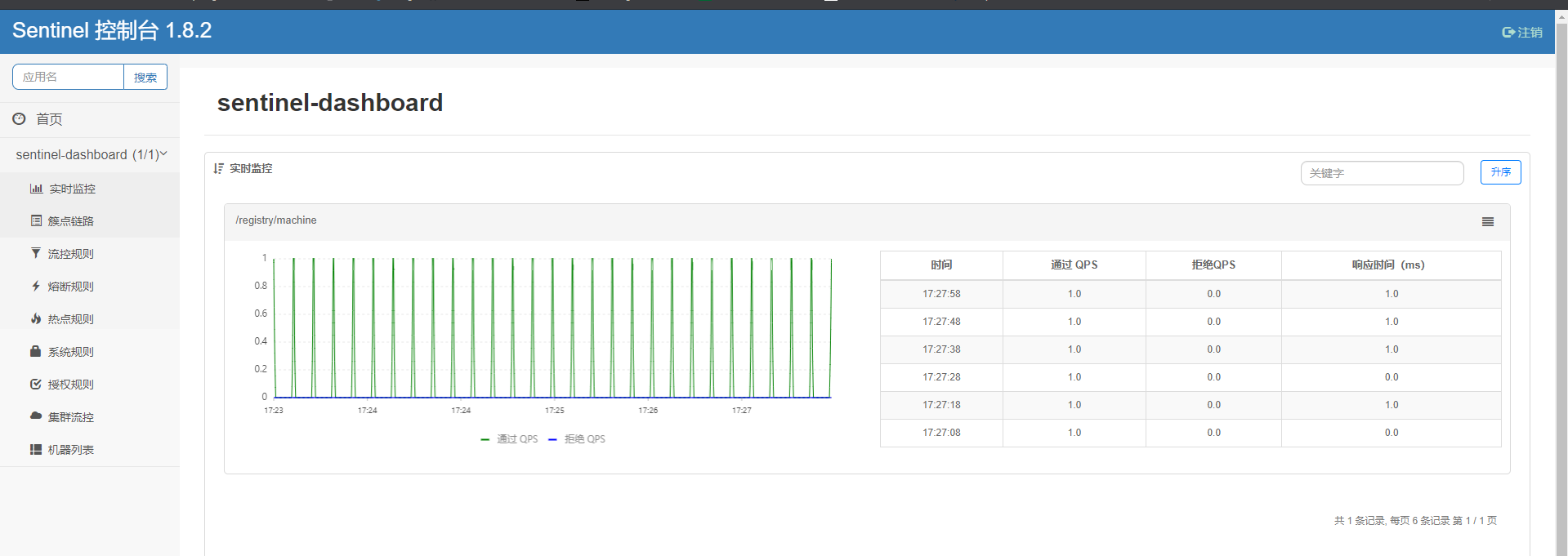Click the 搜索 search button
Viewport: 1568px width, 556px height.
pyautogui.click(x=145, y=77)
